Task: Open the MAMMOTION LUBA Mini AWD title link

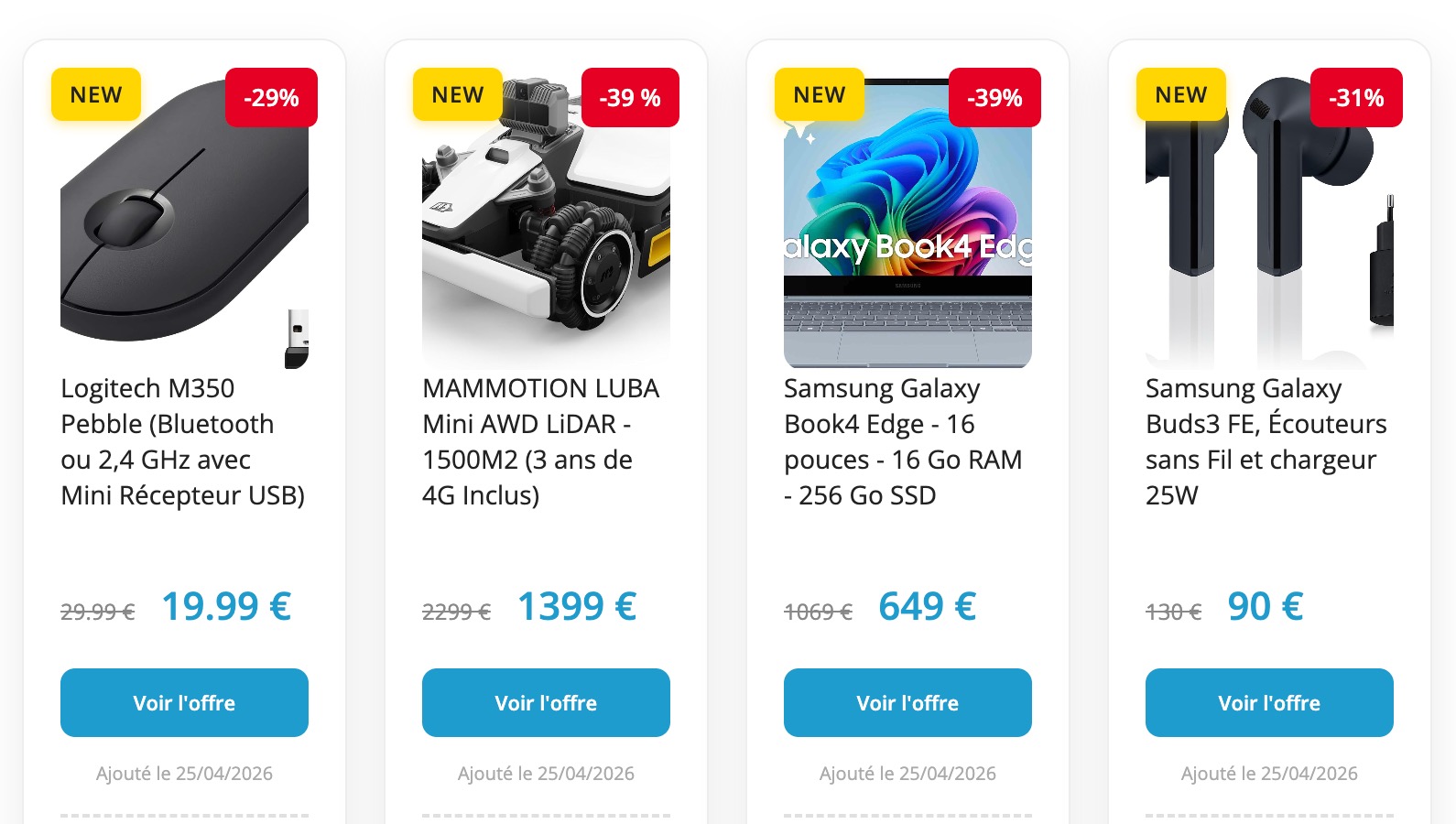Action: (x=540, y=441)
